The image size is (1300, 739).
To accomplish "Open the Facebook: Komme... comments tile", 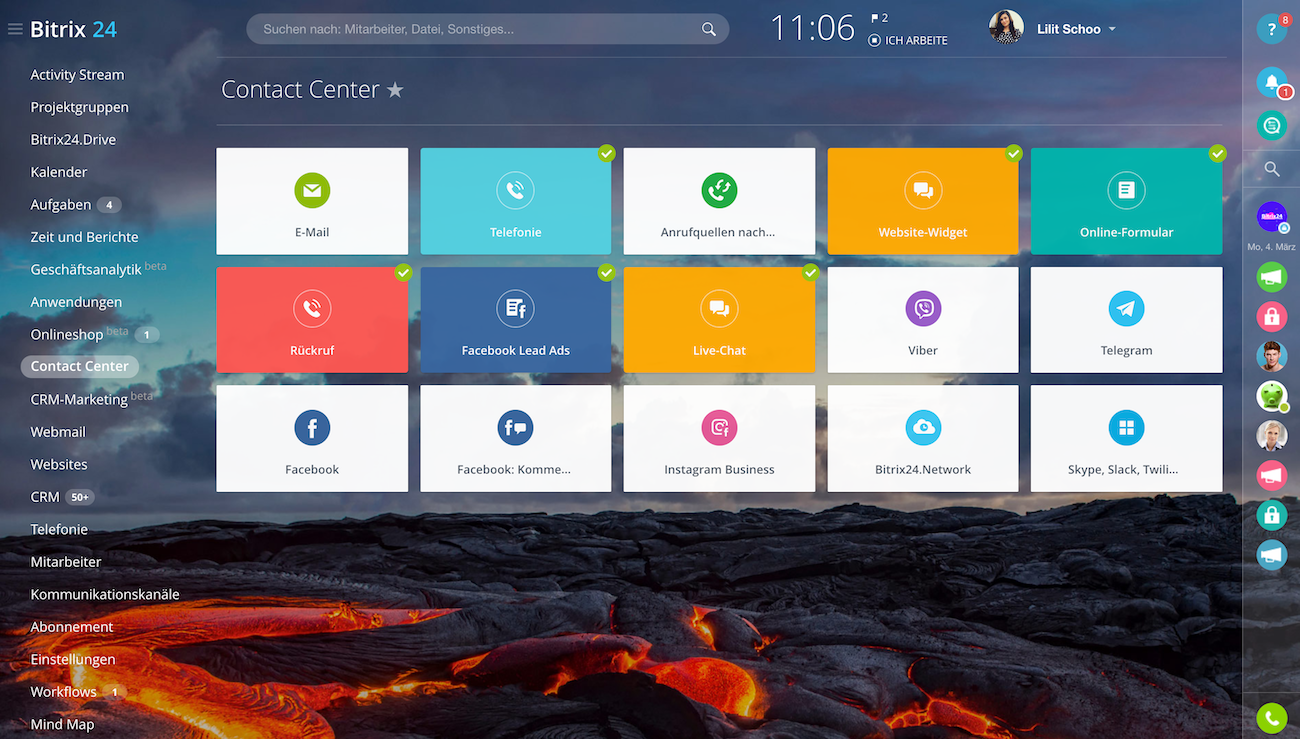I will pyautogui.click(x=516, y=439).
